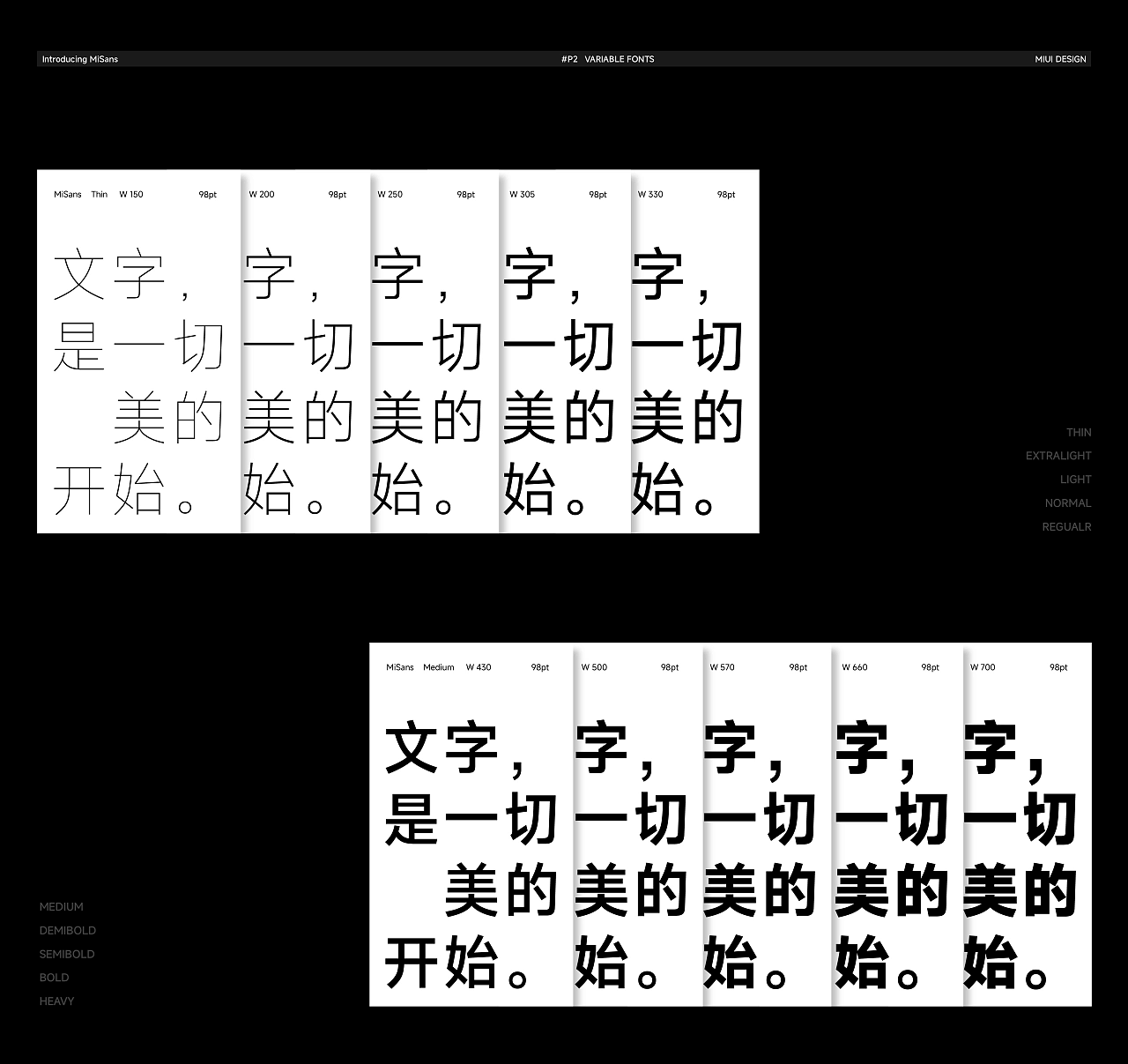Click 'MEDIUM' in the left weight list

[62, 907]
